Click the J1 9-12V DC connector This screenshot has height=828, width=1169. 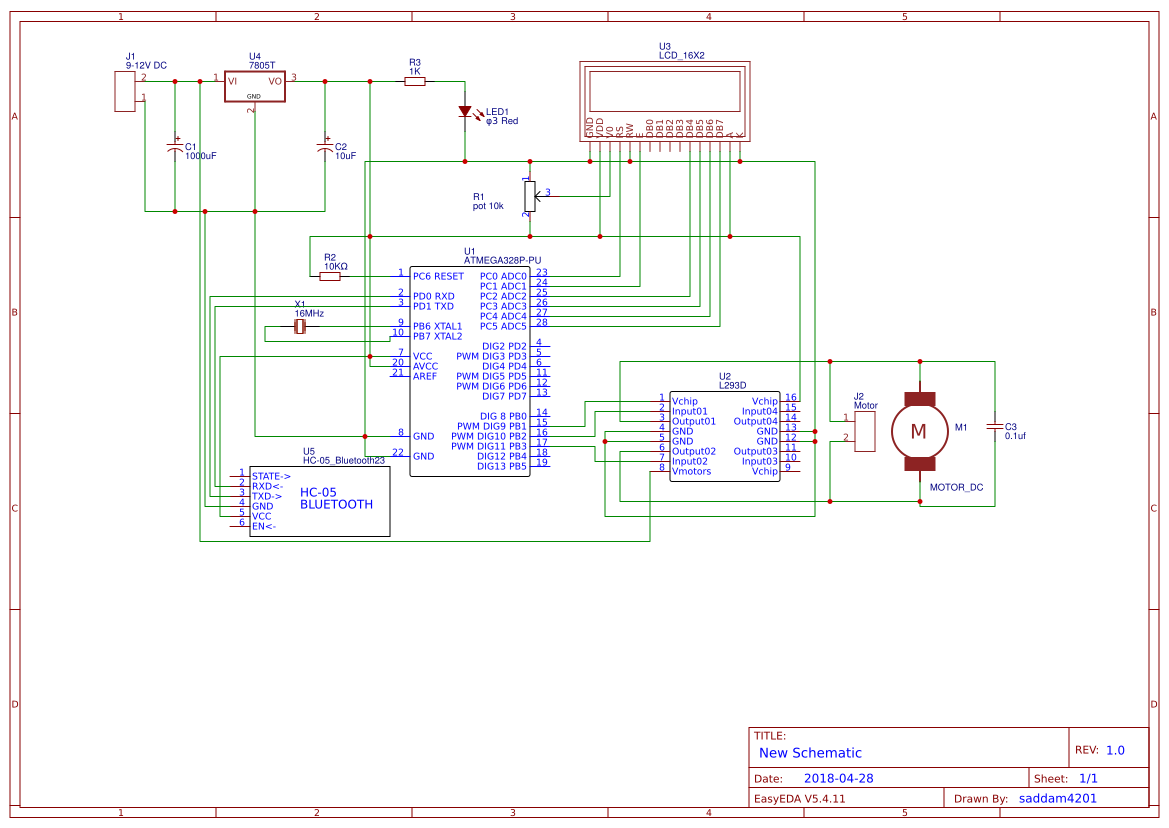pyautogui.click(x=125, y=91)
